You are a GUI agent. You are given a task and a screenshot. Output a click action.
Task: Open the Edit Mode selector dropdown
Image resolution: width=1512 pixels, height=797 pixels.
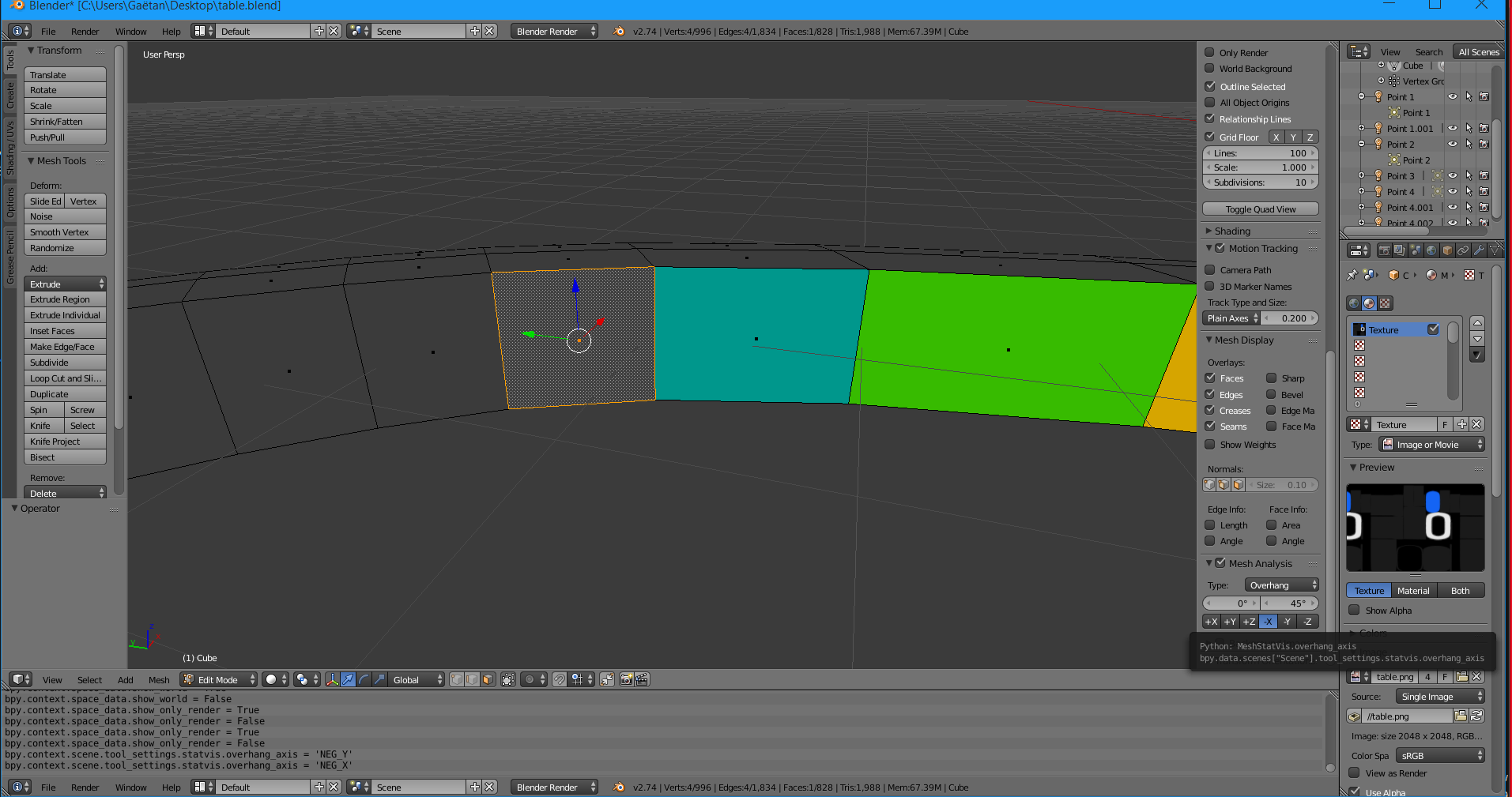pos(219,679)
